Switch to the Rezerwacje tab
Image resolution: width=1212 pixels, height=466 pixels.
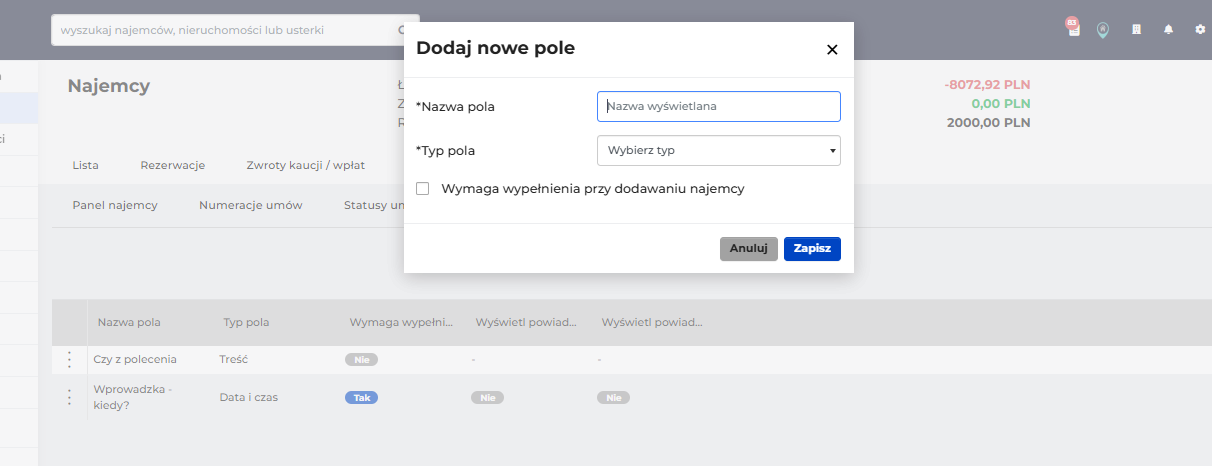[x=172, y=165]
